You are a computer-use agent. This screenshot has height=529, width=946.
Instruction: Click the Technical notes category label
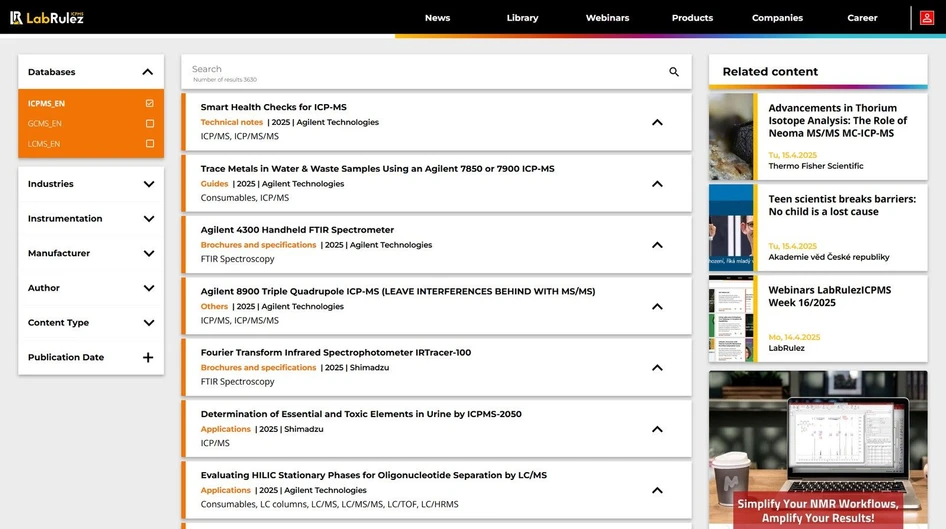pos(232,122)
